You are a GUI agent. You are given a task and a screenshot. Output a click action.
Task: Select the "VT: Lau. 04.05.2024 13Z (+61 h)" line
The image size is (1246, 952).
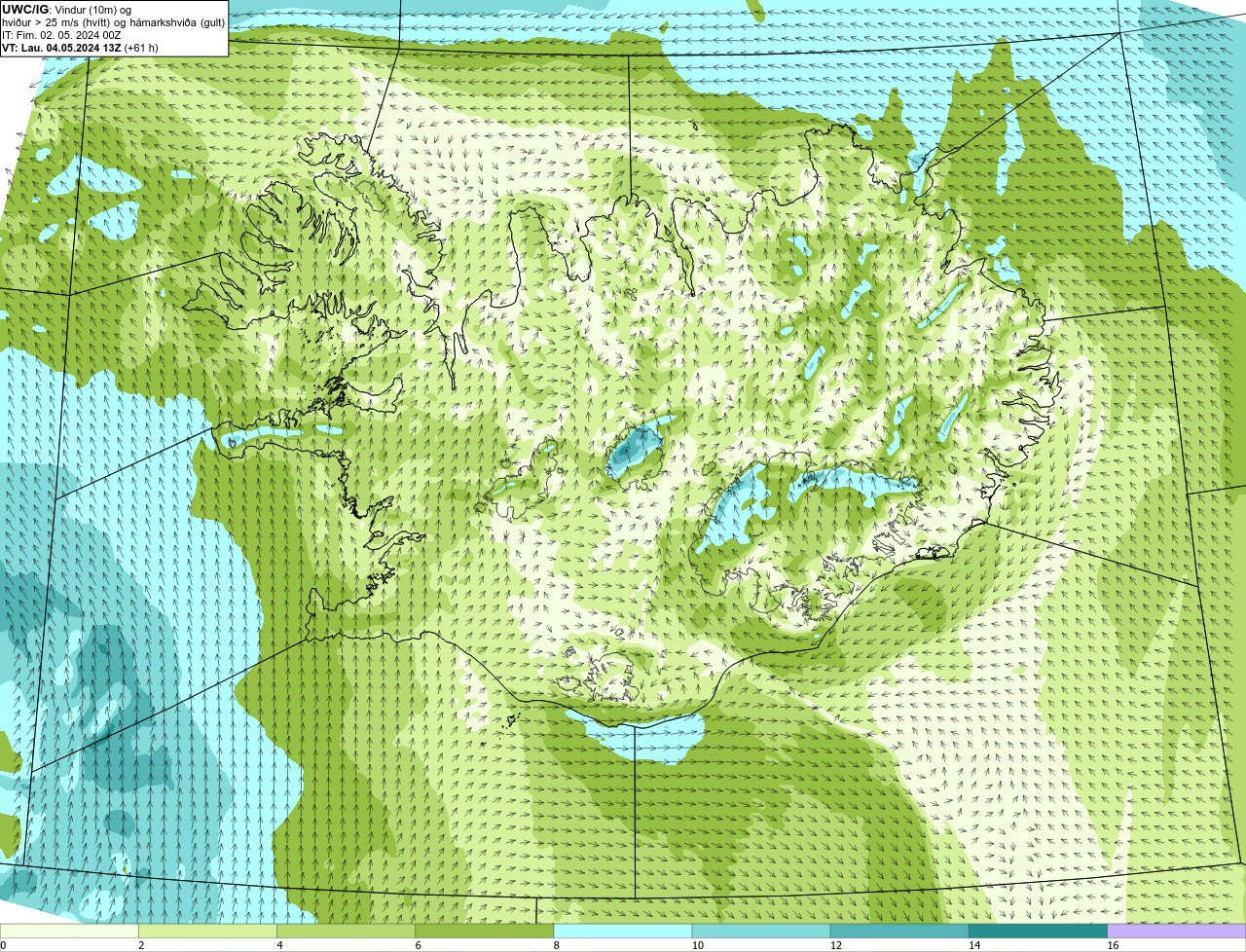pyautogui.click(x=80, y=48)
